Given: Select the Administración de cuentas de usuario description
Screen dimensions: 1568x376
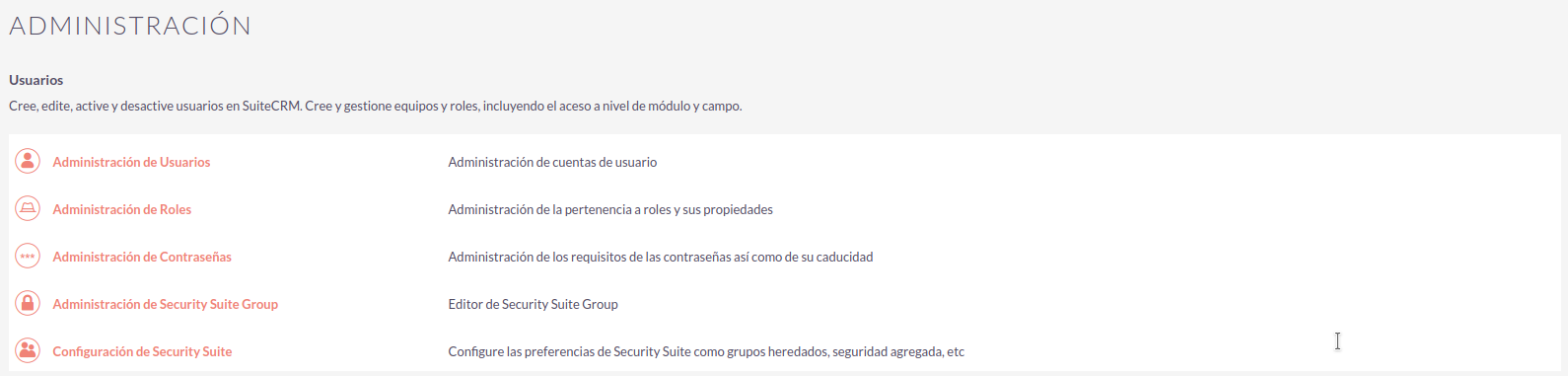Looking at the screenshot, I should 552,162.
